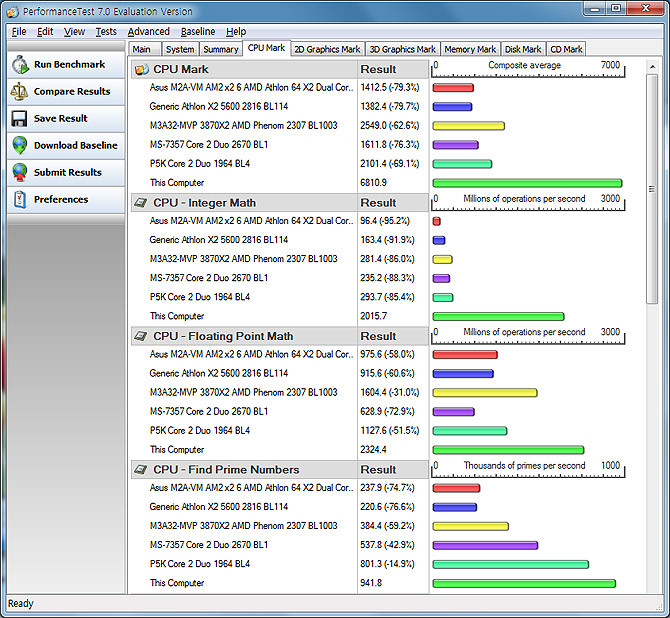Switch to the 3D Graphics Mark tab
670x618 pixels.
click(403, 49)
